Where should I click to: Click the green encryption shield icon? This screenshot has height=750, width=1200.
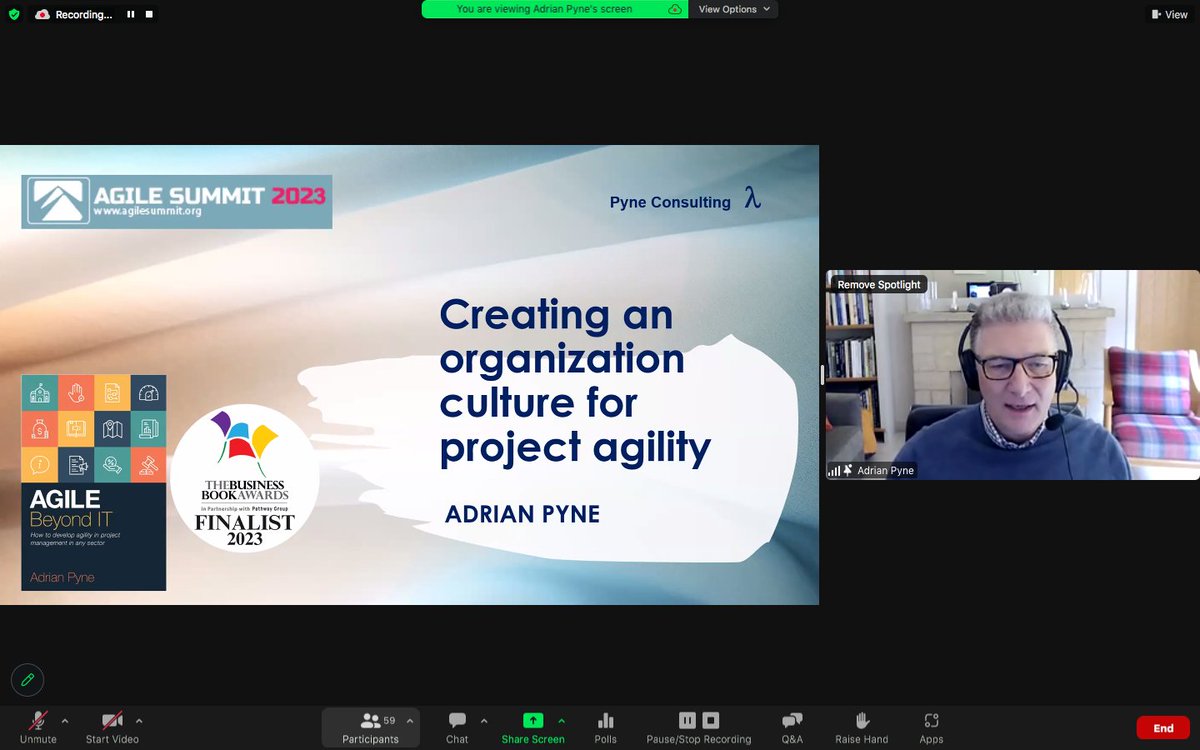point(14,15)
